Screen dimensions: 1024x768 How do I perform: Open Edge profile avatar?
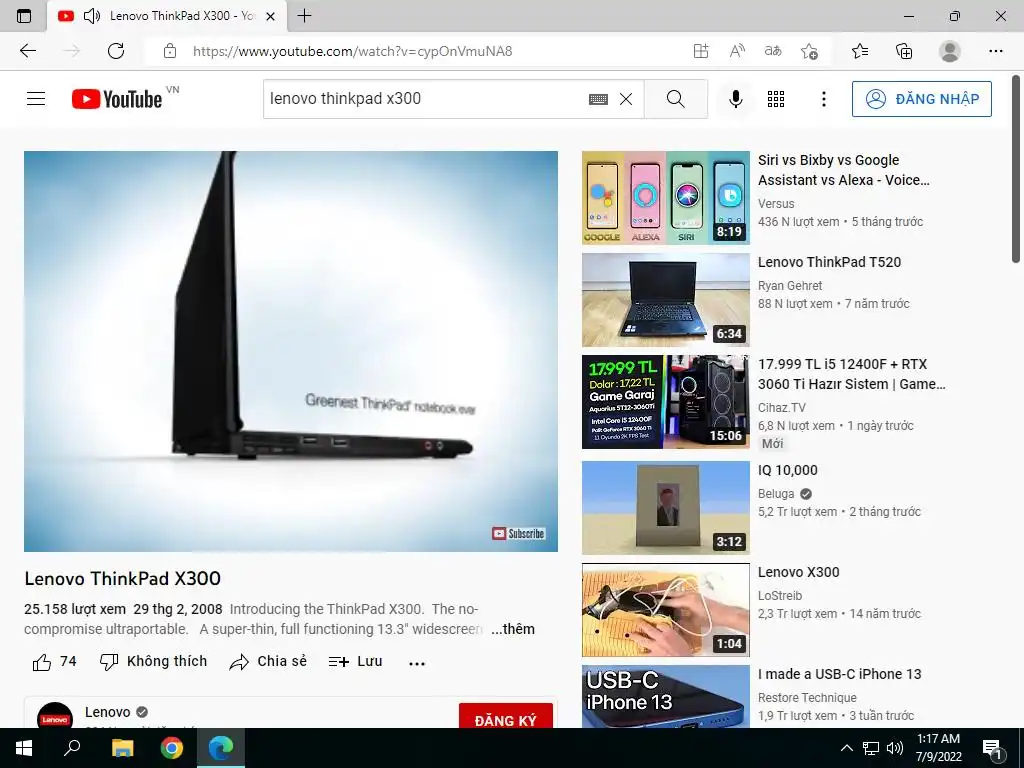tap(950, 51)
